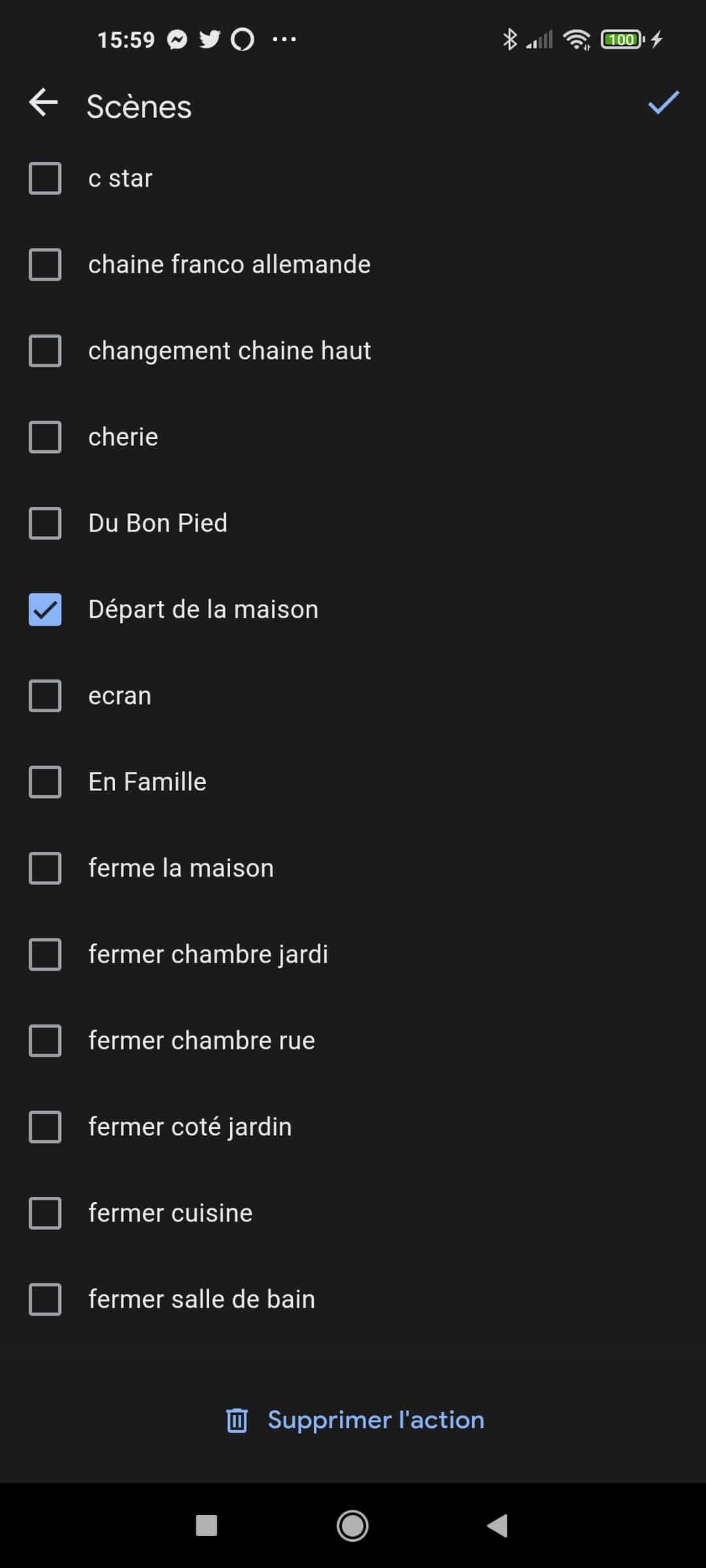Choose the fermer salle de bain scene

point(201,1299)
